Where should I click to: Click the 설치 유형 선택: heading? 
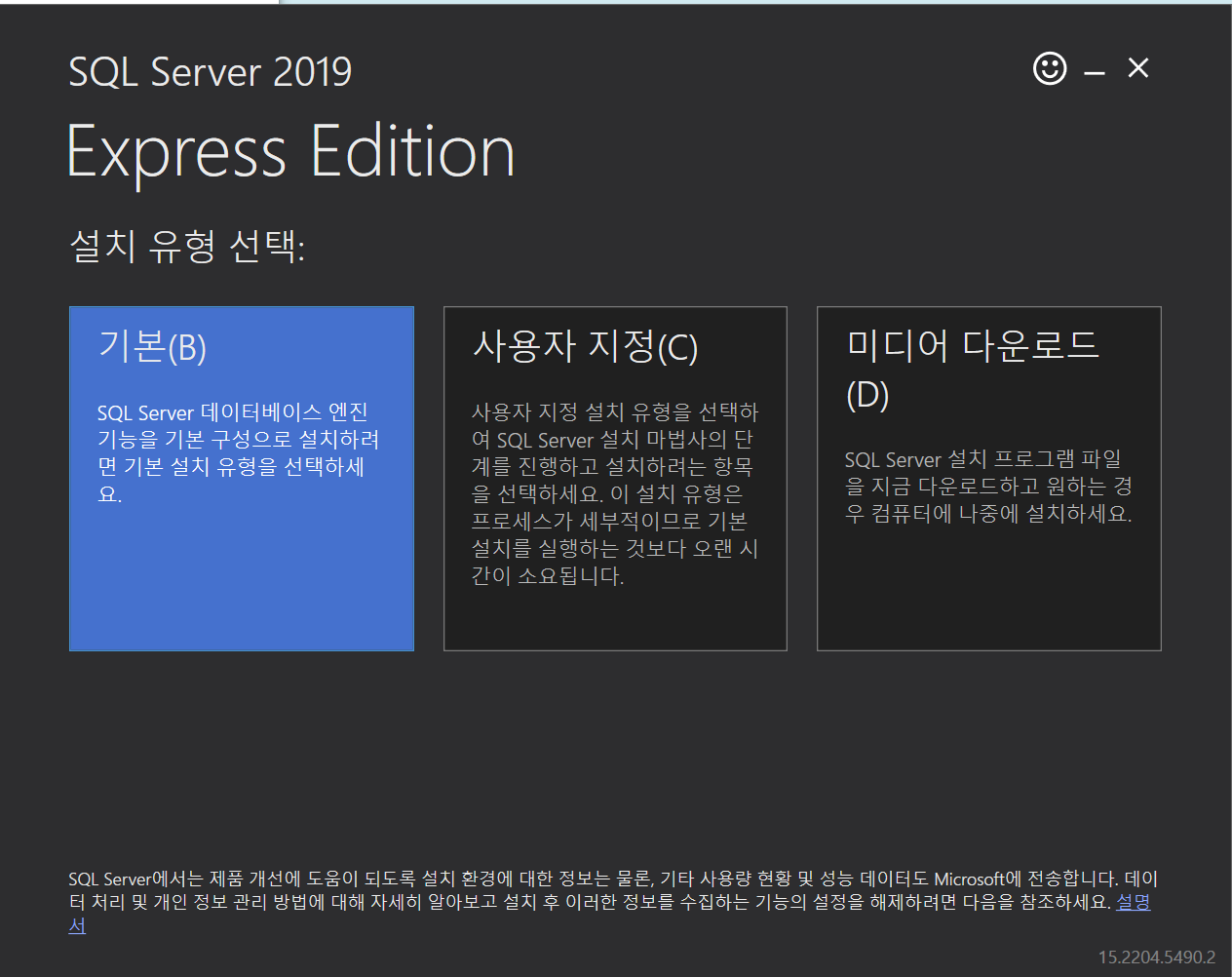[187, 246]
